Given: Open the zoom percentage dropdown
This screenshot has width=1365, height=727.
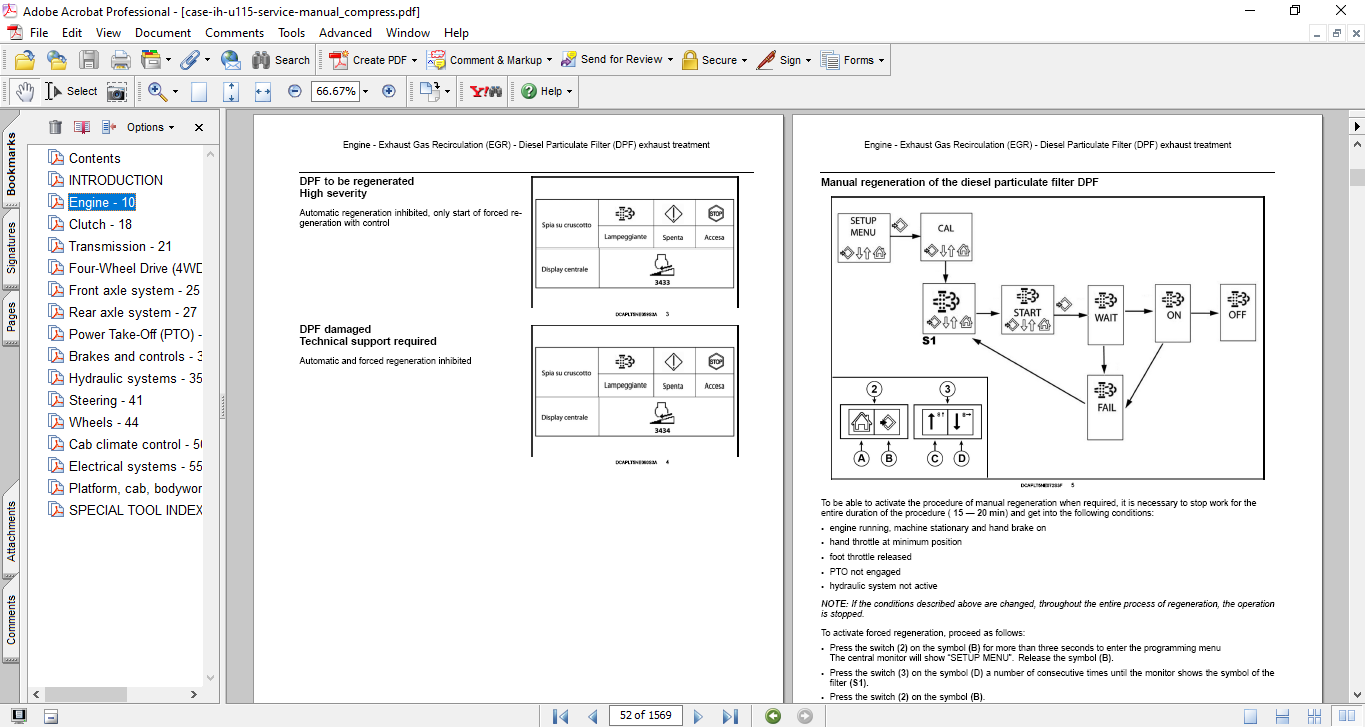Looking at the screenshot, I should tap(365, 91).
